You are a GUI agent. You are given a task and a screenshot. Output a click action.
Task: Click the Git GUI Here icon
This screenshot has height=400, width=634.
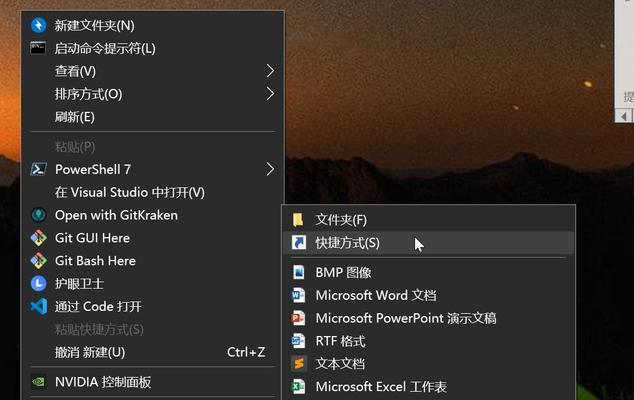click(x=38, y=238)
